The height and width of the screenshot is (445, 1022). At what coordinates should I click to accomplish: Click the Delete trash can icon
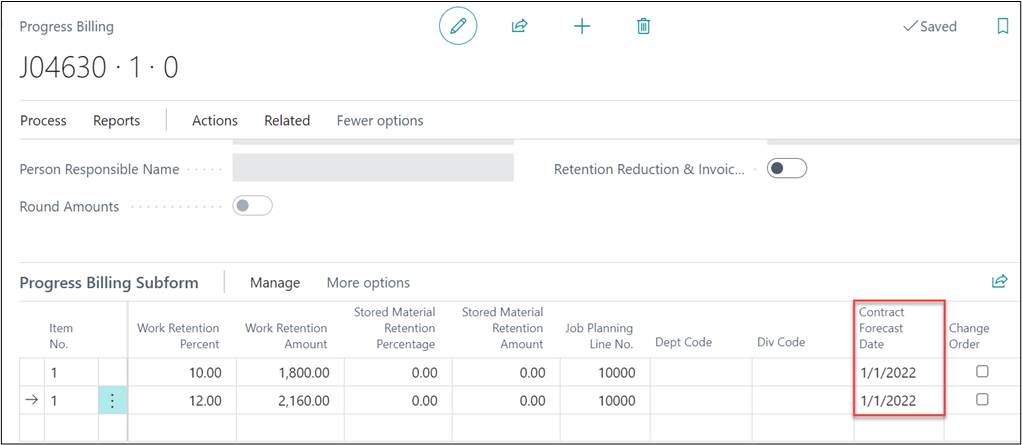(x=644, y=27)
